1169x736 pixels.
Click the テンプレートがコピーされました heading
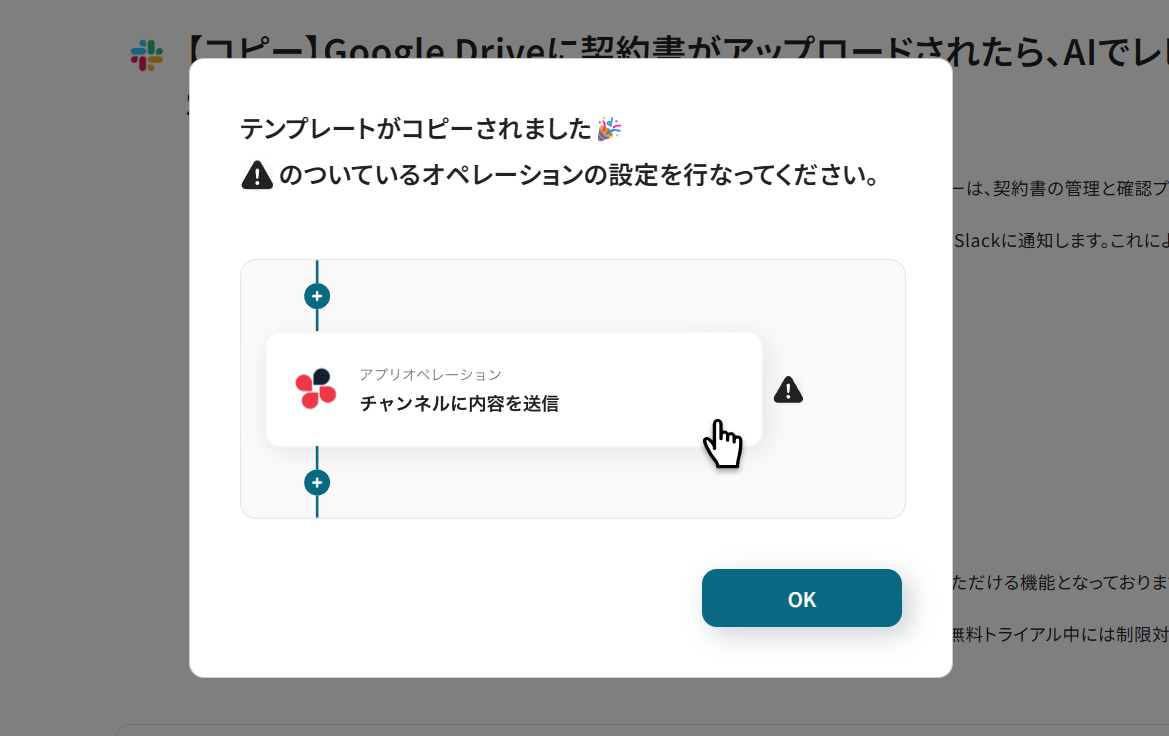(415, 129)
